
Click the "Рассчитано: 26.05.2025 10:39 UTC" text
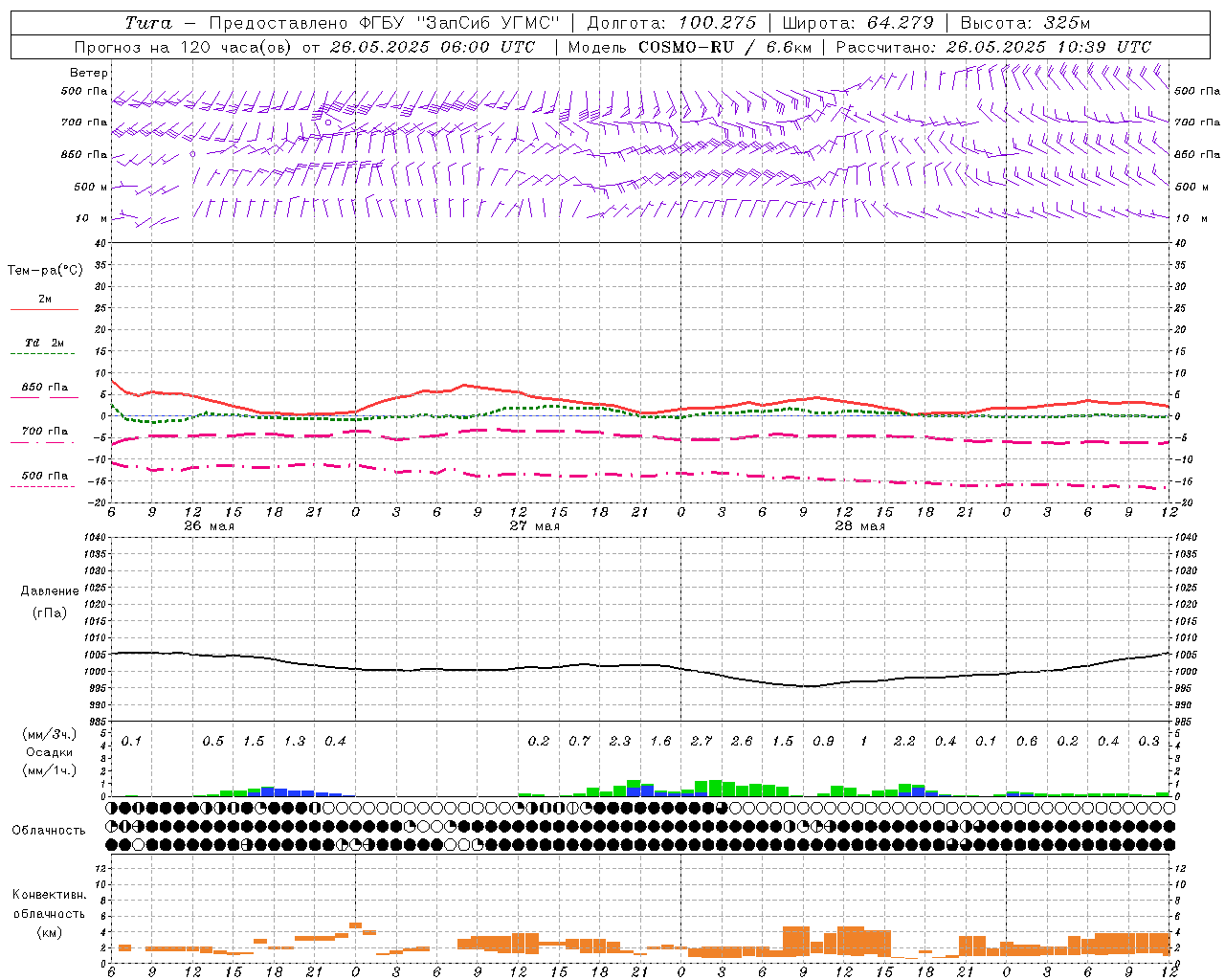[993, 47]
